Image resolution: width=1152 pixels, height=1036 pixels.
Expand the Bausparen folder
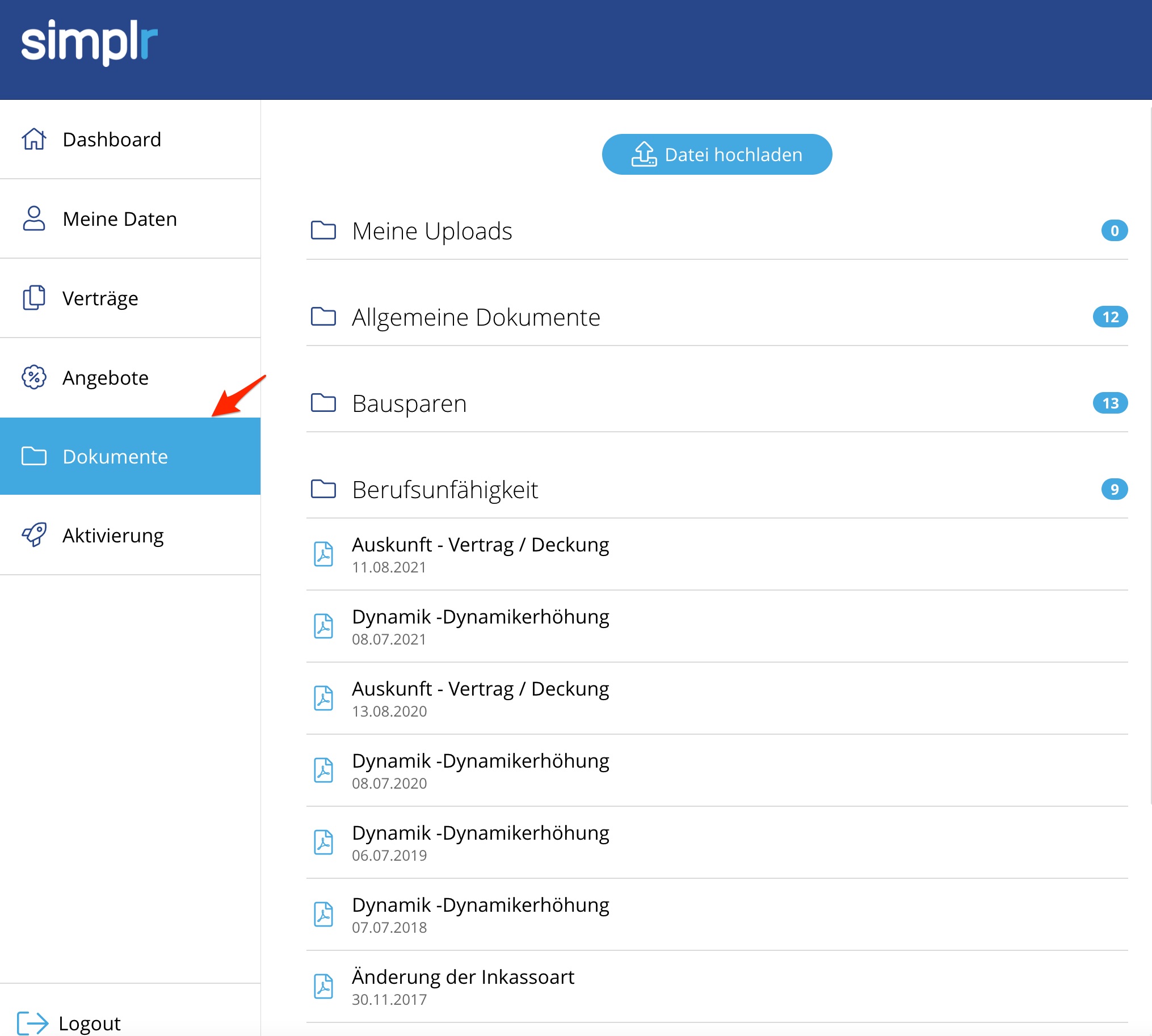pyautogui.click(x=409, y=403)
